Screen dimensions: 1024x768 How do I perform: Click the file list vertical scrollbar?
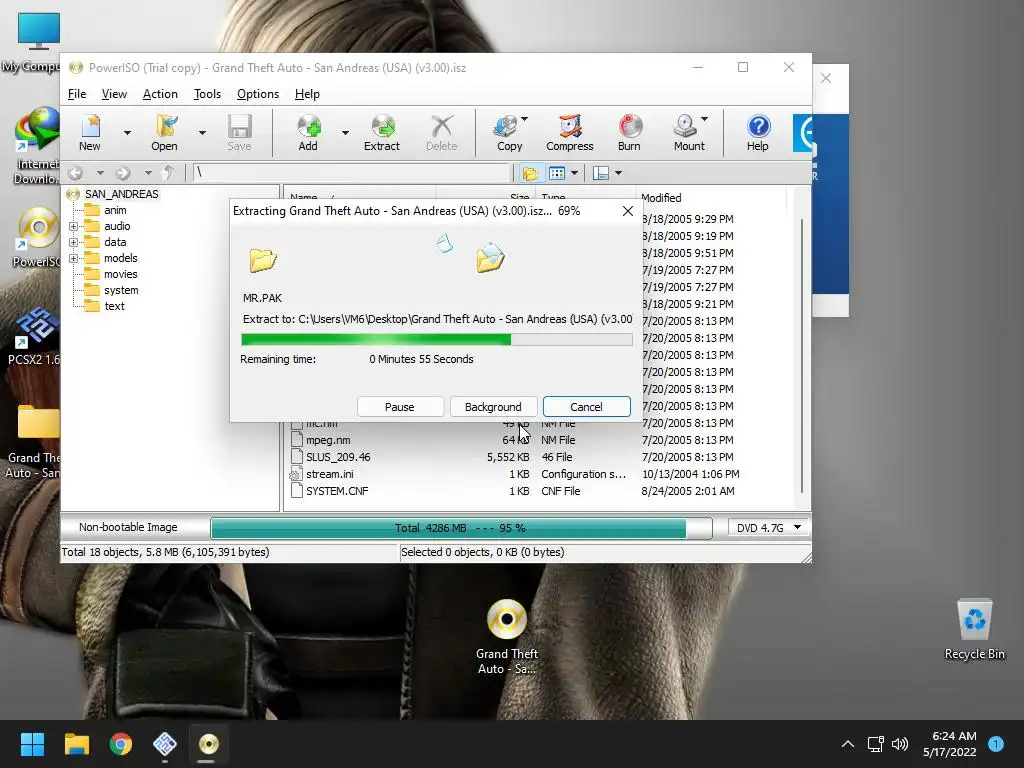click(801, 356)
